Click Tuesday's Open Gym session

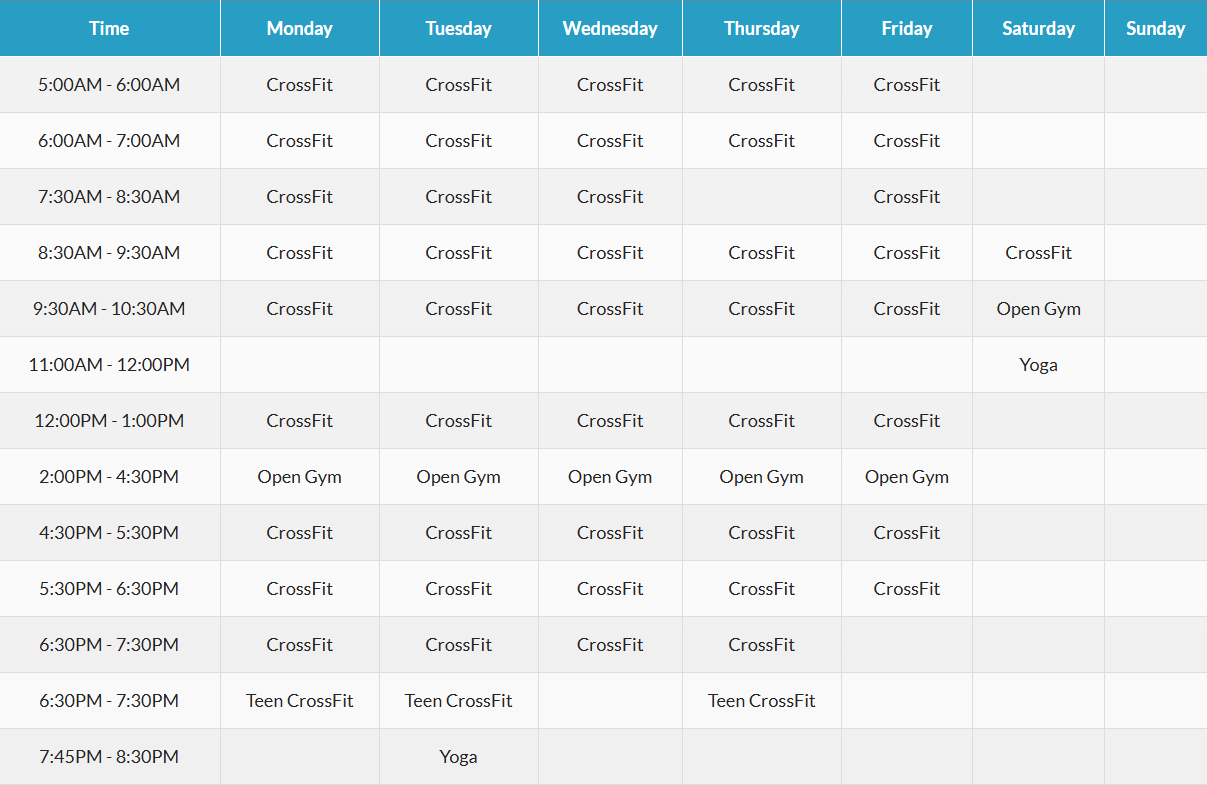pos(458,477)
